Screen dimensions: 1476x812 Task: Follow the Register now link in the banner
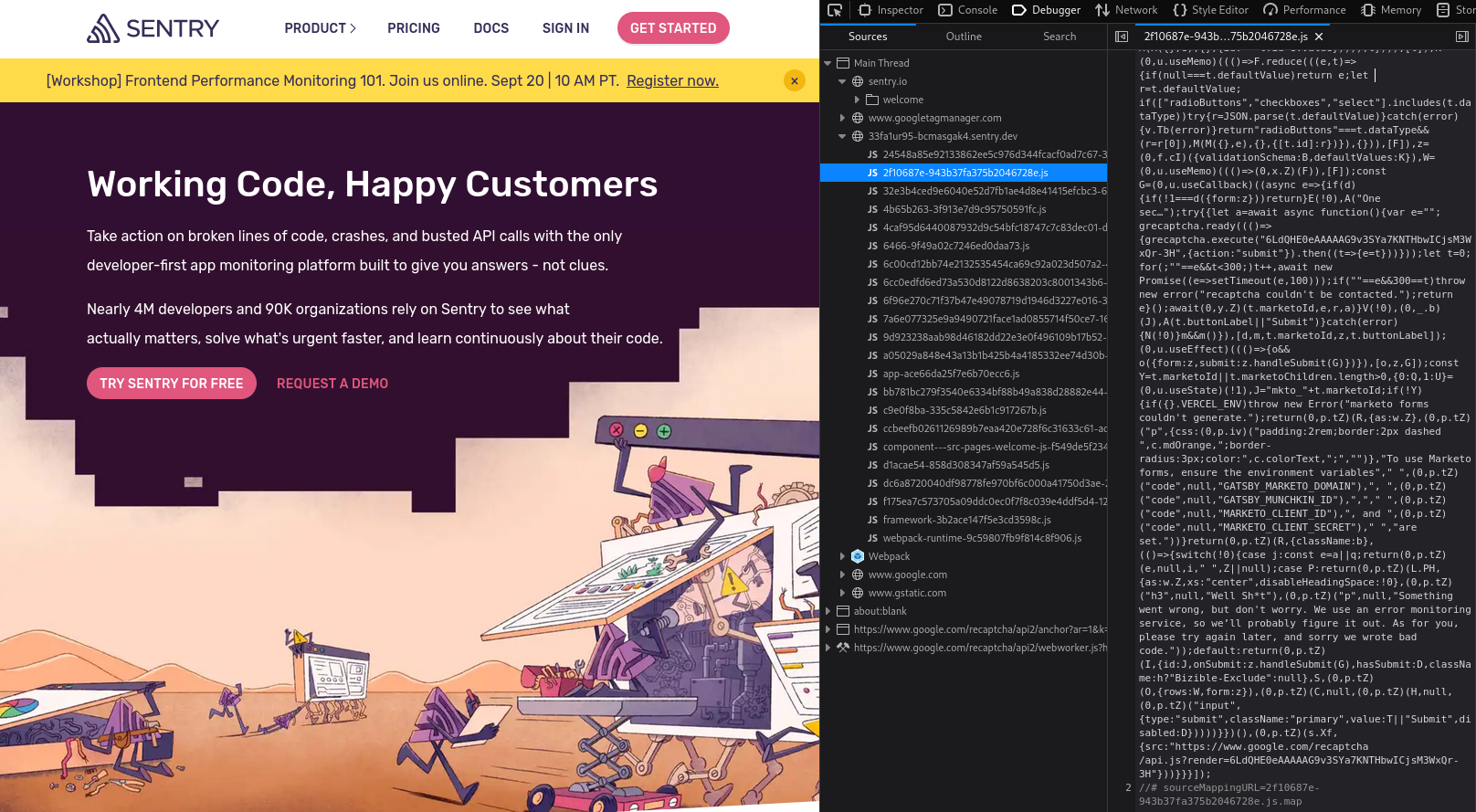[x=672, y=80]
